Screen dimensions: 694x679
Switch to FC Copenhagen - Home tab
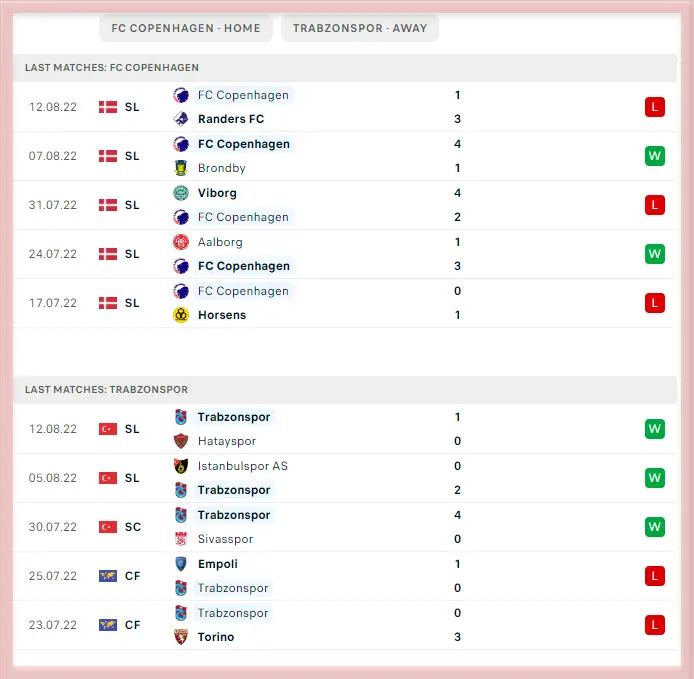point(185,28)
